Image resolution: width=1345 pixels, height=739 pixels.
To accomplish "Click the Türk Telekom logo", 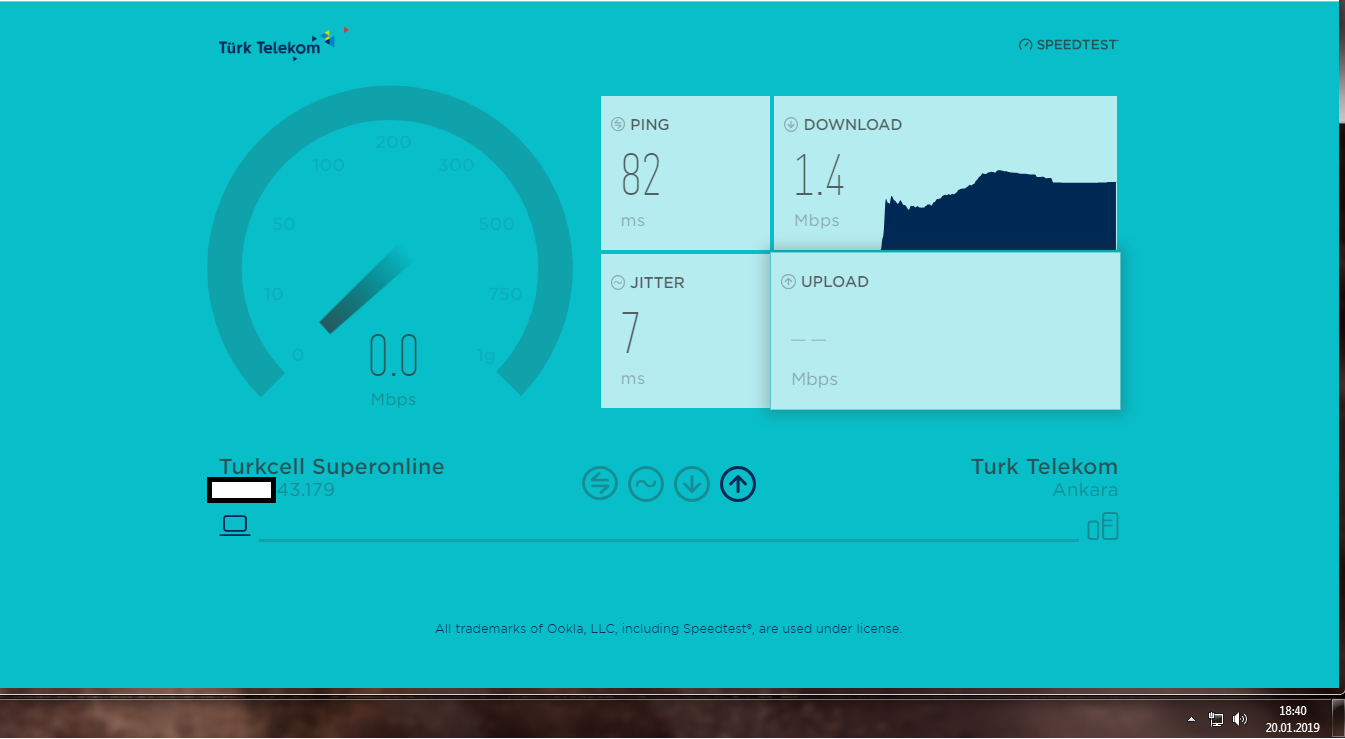I will coord(284,45).
